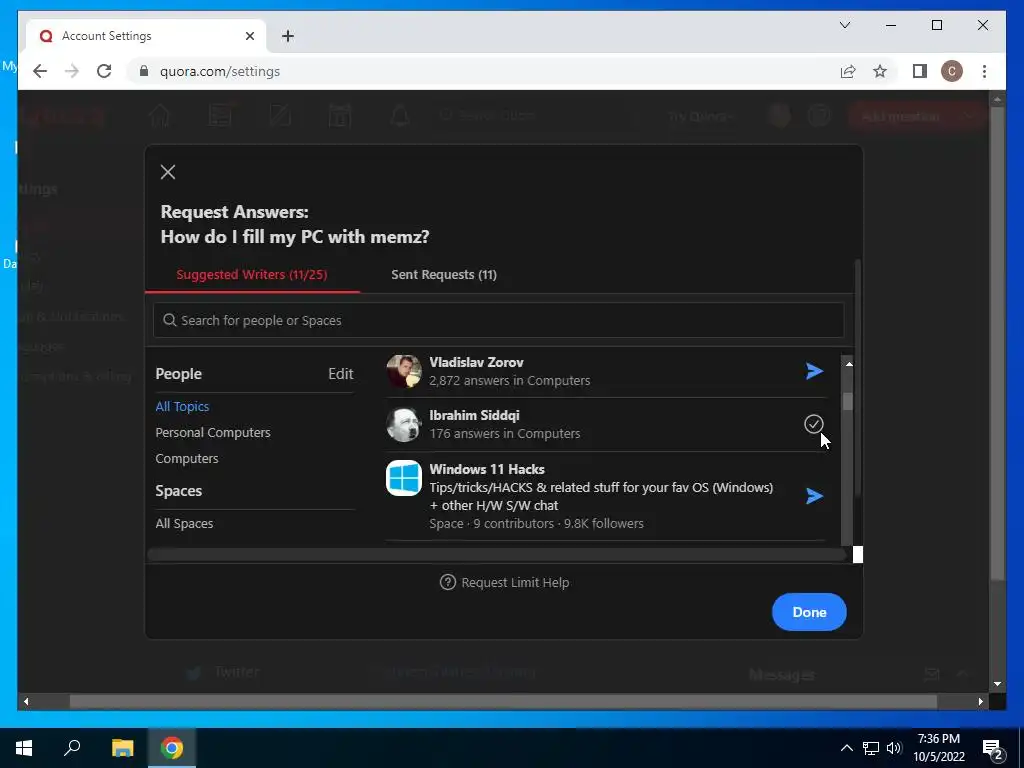Open Chrome side panel icon

920,71
